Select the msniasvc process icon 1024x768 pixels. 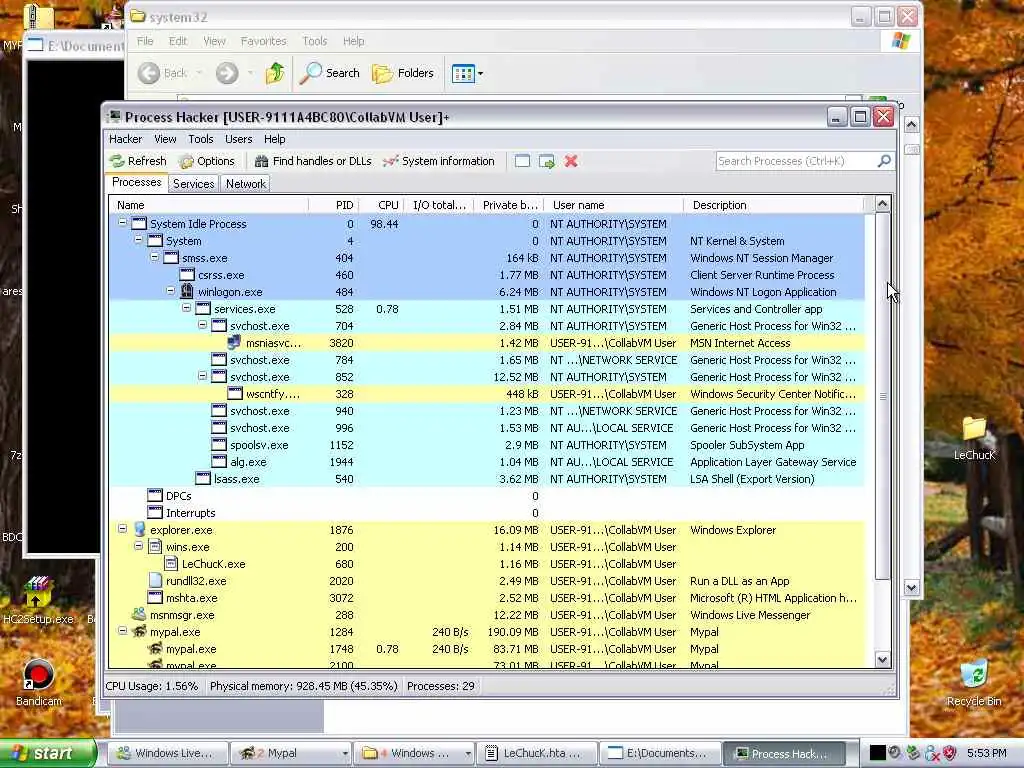point(234,342)
